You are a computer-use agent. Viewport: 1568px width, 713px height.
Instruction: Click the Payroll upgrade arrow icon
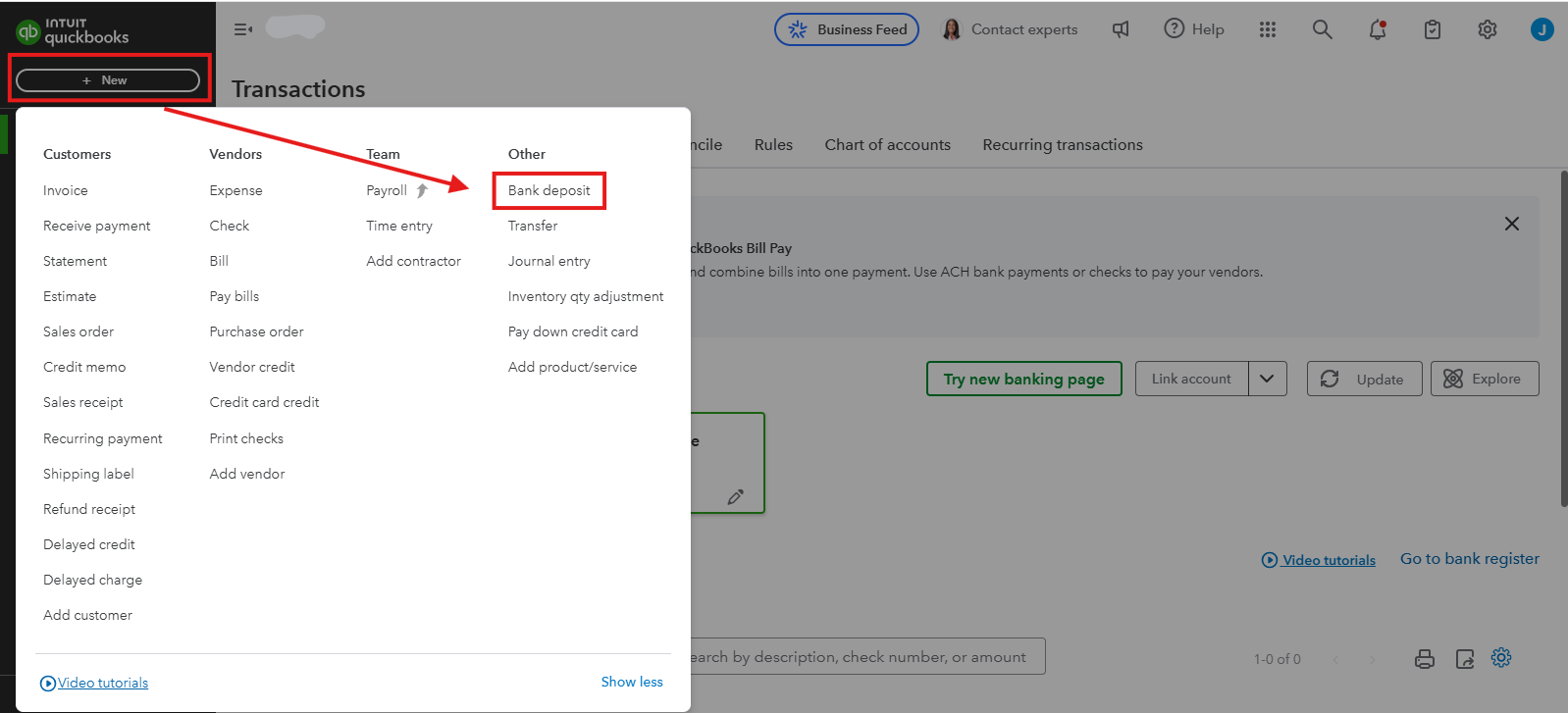(x=422, y=190)
